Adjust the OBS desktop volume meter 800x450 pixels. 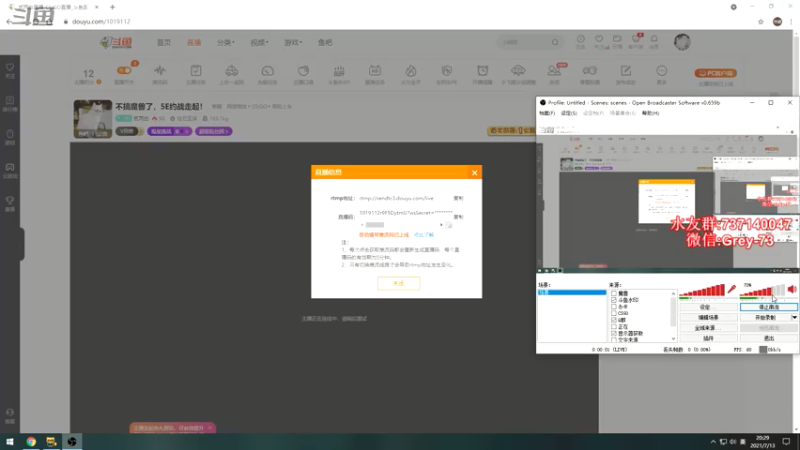[762, 290]
